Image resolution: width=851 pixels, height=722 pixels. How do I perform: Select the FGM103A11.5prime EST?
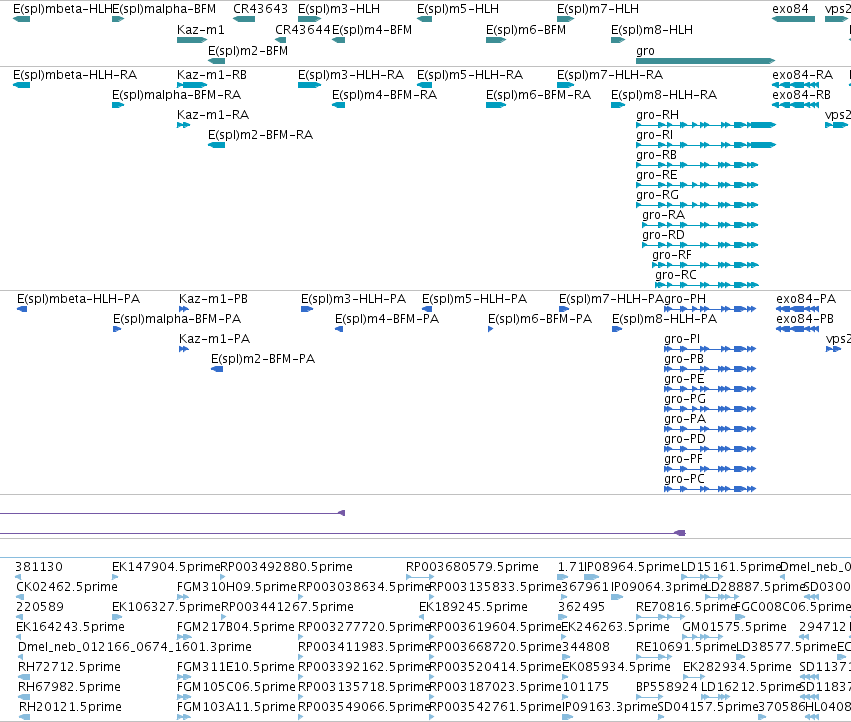point(184,717)
